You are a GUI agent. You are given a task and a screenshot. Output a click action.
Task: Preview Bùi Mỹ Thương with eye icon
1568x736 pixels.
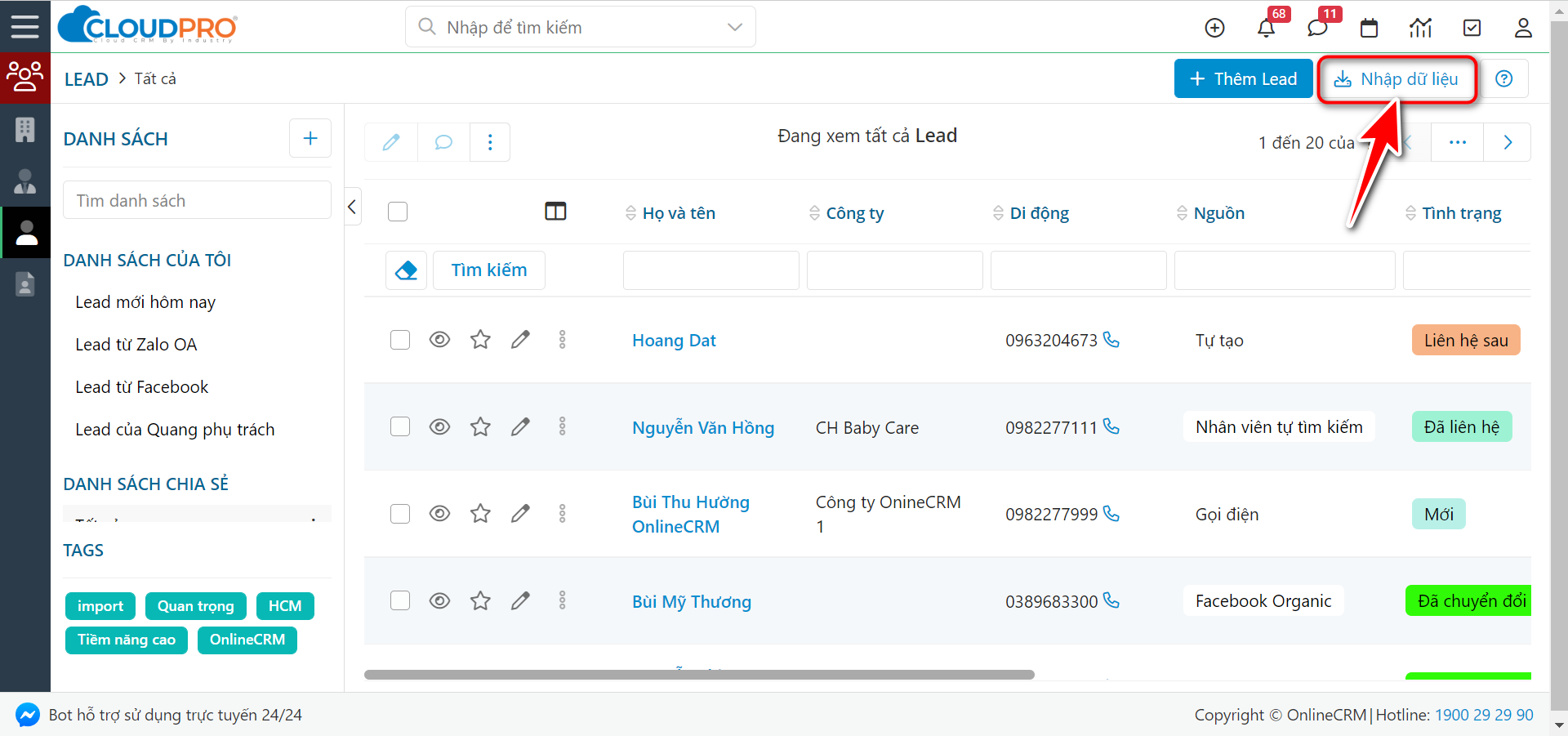(439, 600)
